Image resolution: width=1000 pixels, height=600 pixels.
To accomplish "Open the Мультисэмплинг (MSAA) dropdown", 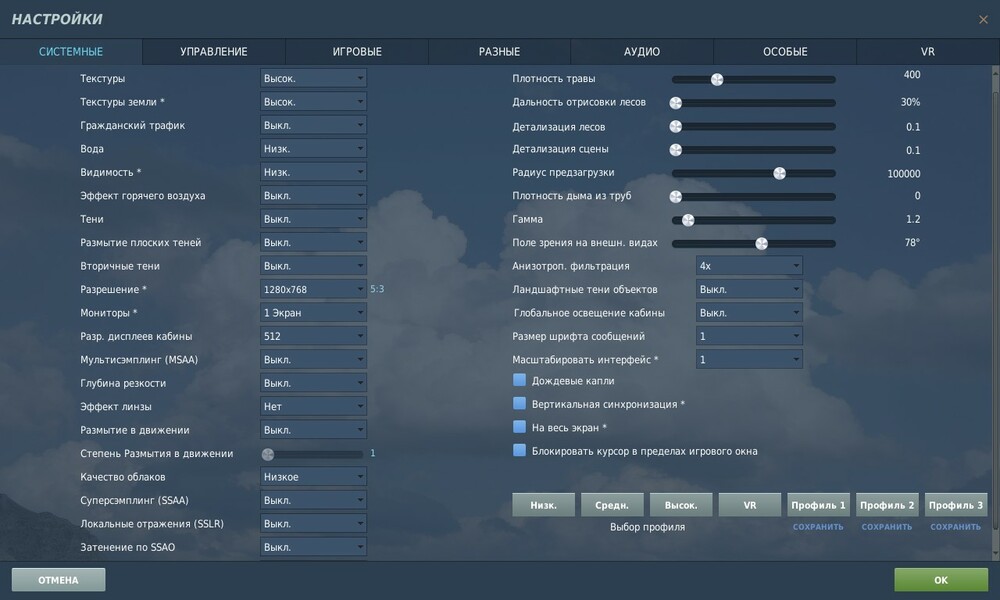I will 313,360.
